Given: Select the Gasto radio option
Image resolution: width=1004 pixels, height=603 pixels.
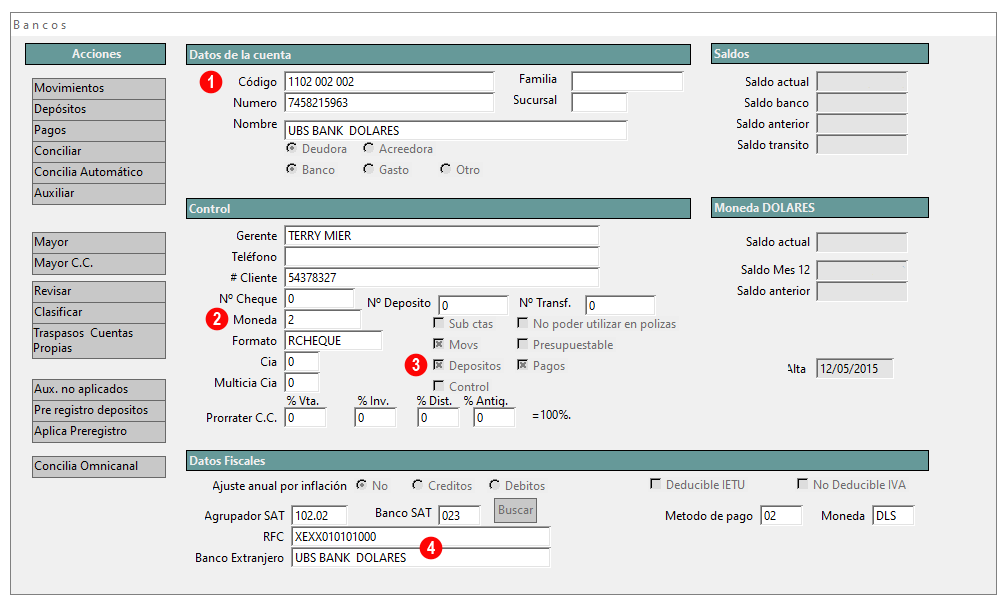Looking at the screenshot, I should pyautogui.click(x=368, y=170).
